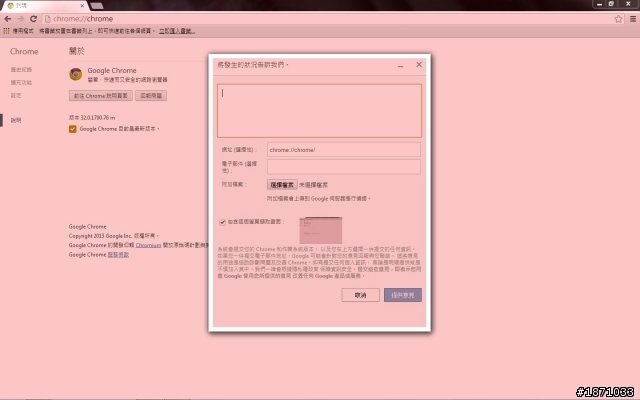Click the import bookmarks now link
640x400 pixels.
(177, 31)
